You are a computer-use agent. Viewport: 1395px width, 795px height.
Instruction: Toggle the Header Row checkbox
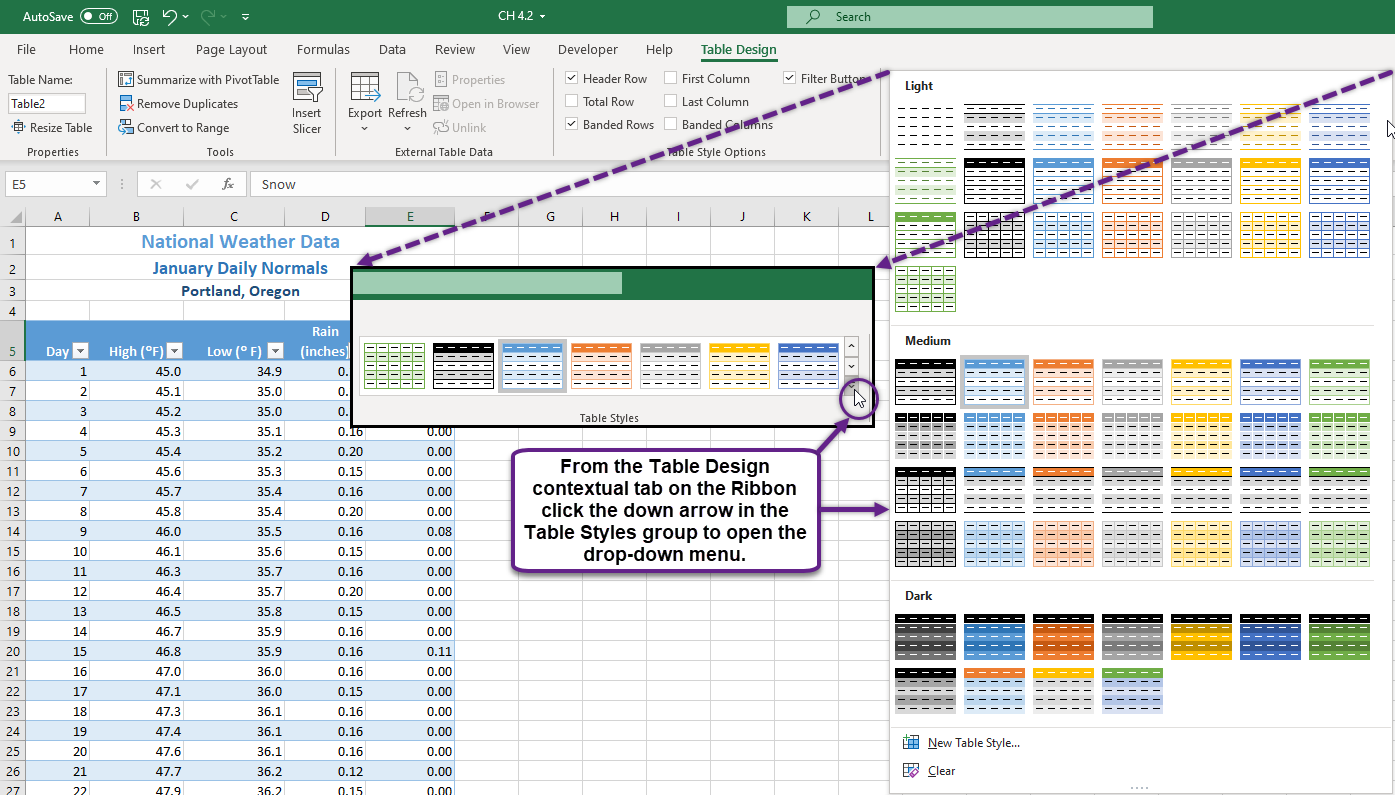(571, 78)
